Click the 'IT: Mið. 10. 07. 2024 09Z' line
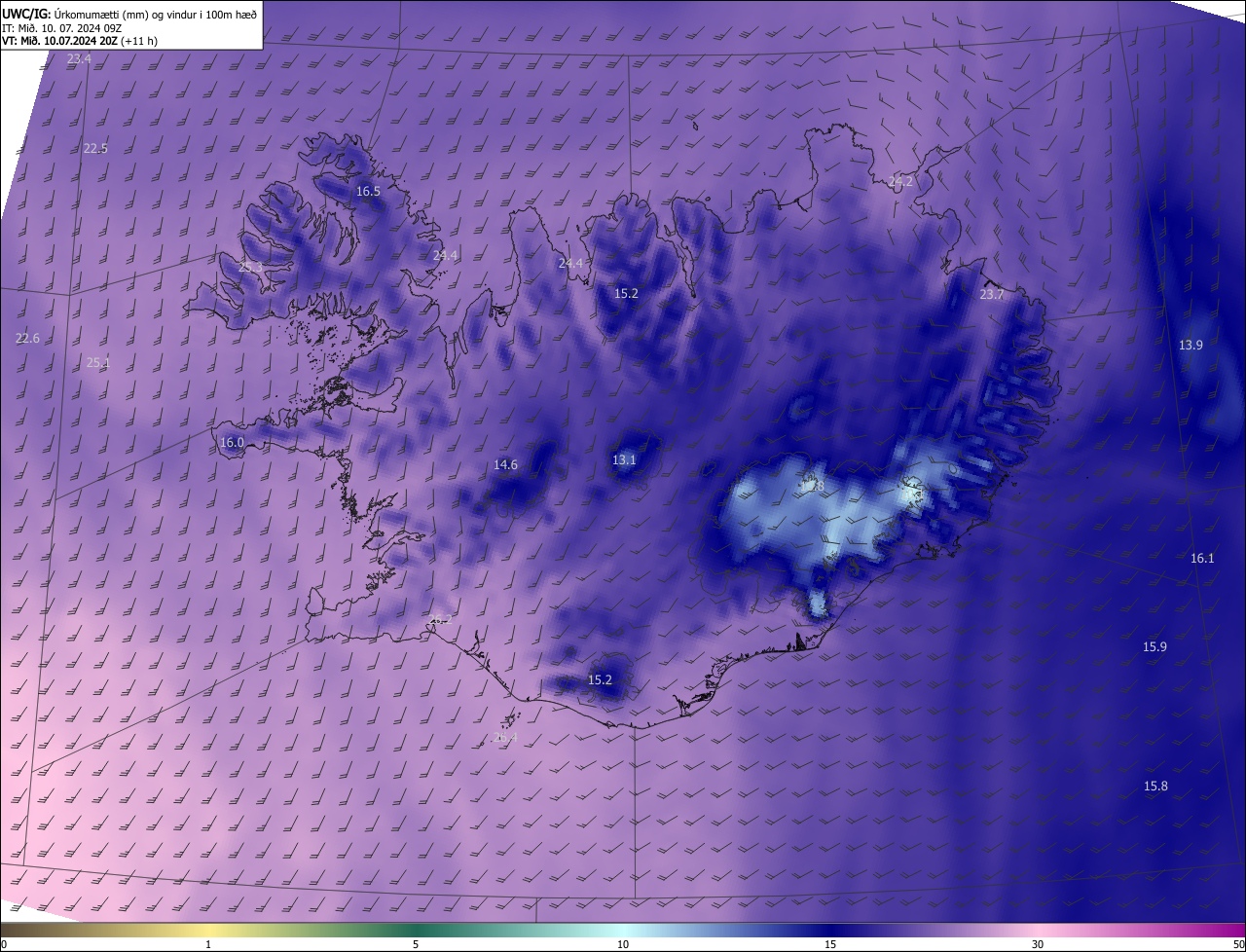Image resolution: width=1246 pixels, height=952 pixels. 61,28
